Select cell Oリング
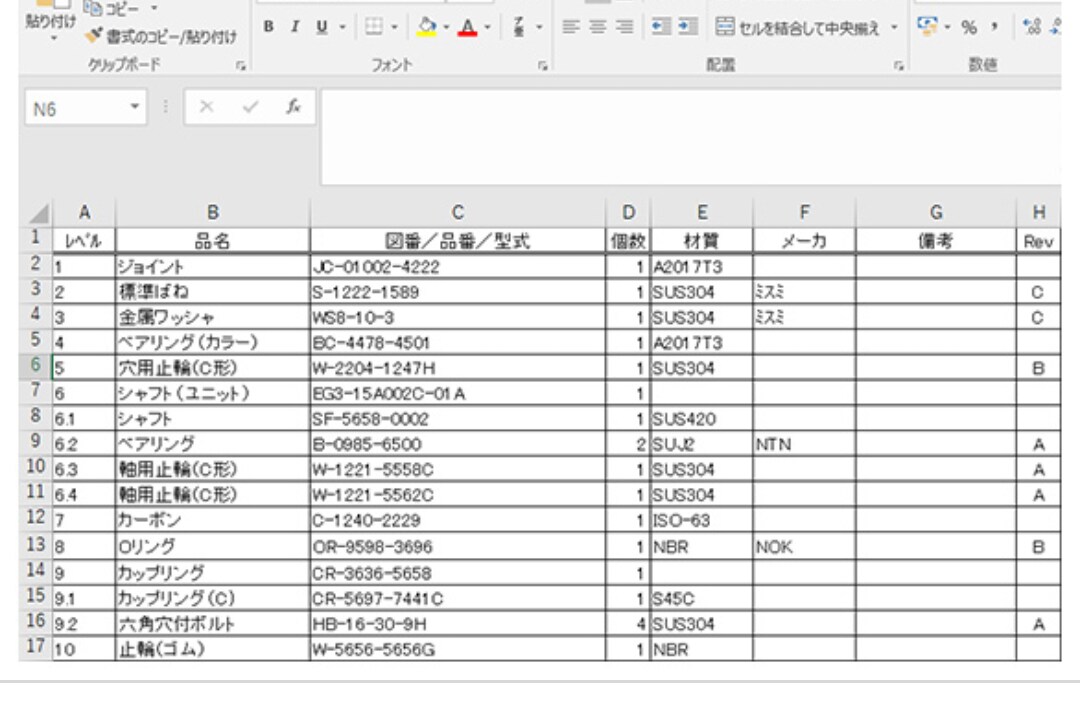This screenshot has height=701, width=1080. (x=212, y=546)
